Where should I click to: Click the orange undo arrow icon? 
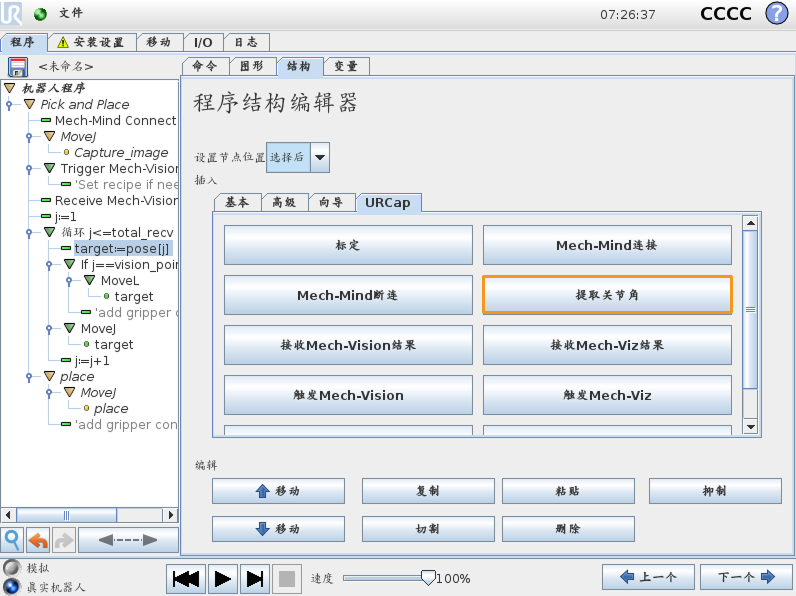[38, 540]
